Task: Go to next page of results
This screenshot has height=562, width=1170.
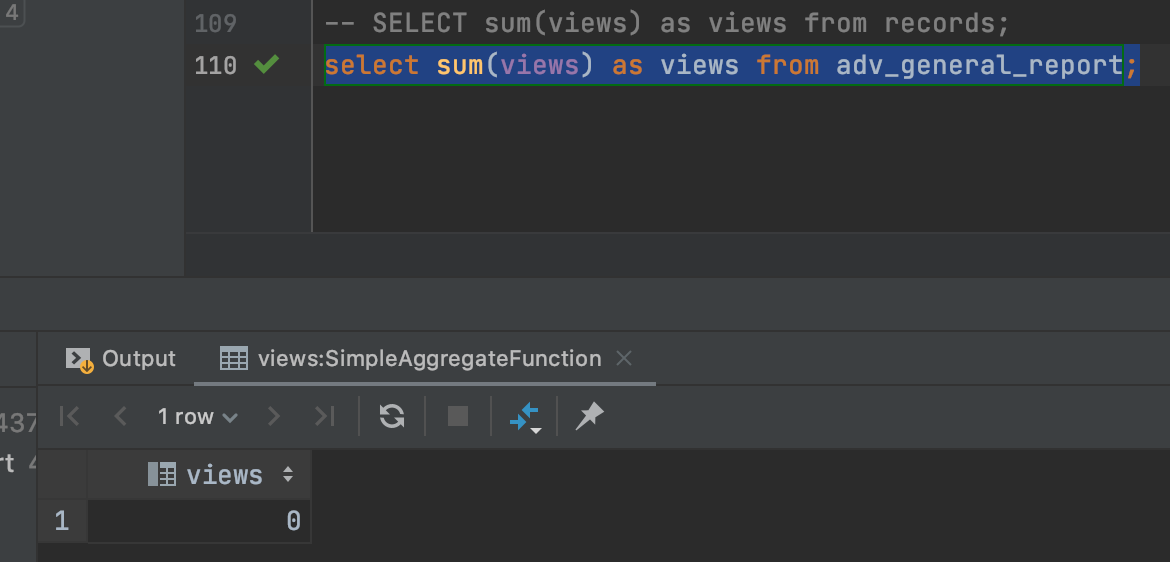Action: [274, 416]
